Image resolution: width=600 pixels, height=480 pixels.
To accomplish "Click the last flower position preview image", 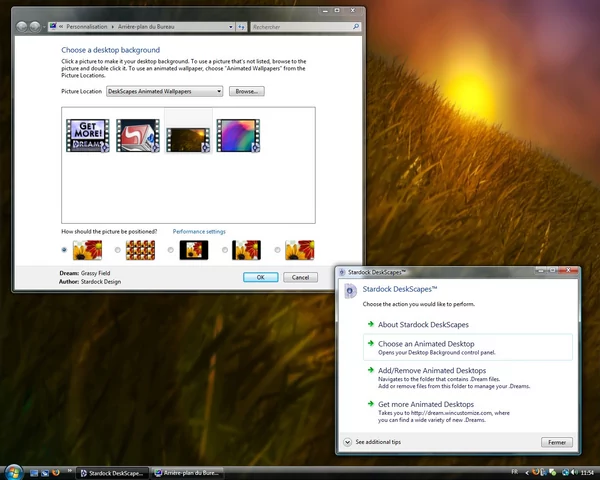I will [300, 250].
